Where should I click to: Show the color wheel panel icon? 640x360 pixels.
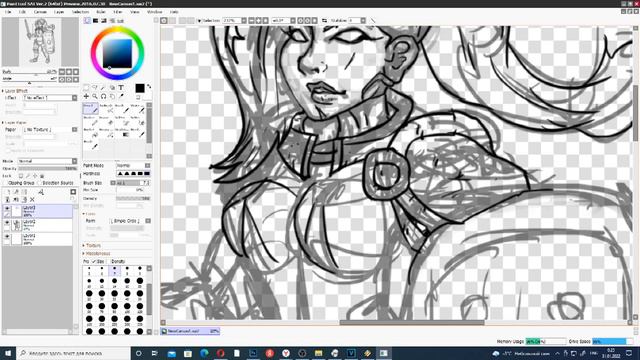87,20
